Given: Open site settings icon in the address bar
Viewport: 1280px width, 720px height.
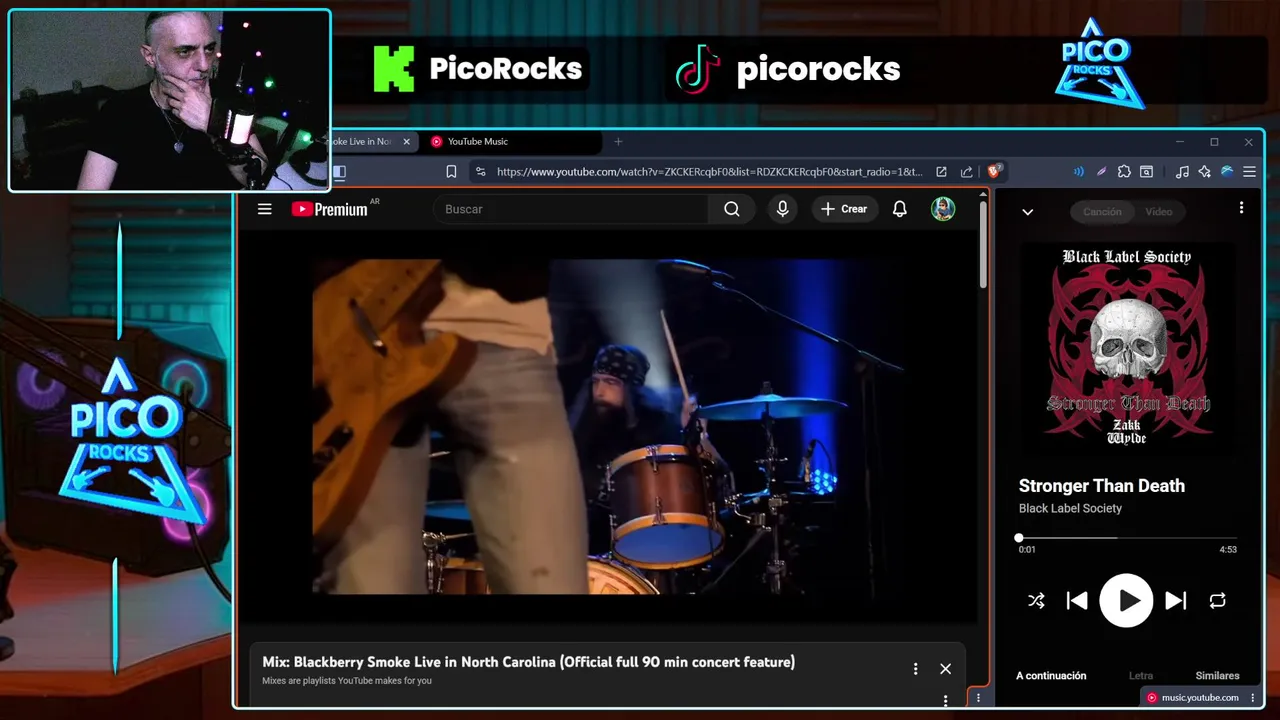Looking at the screenshot, I should pos(481,172).
